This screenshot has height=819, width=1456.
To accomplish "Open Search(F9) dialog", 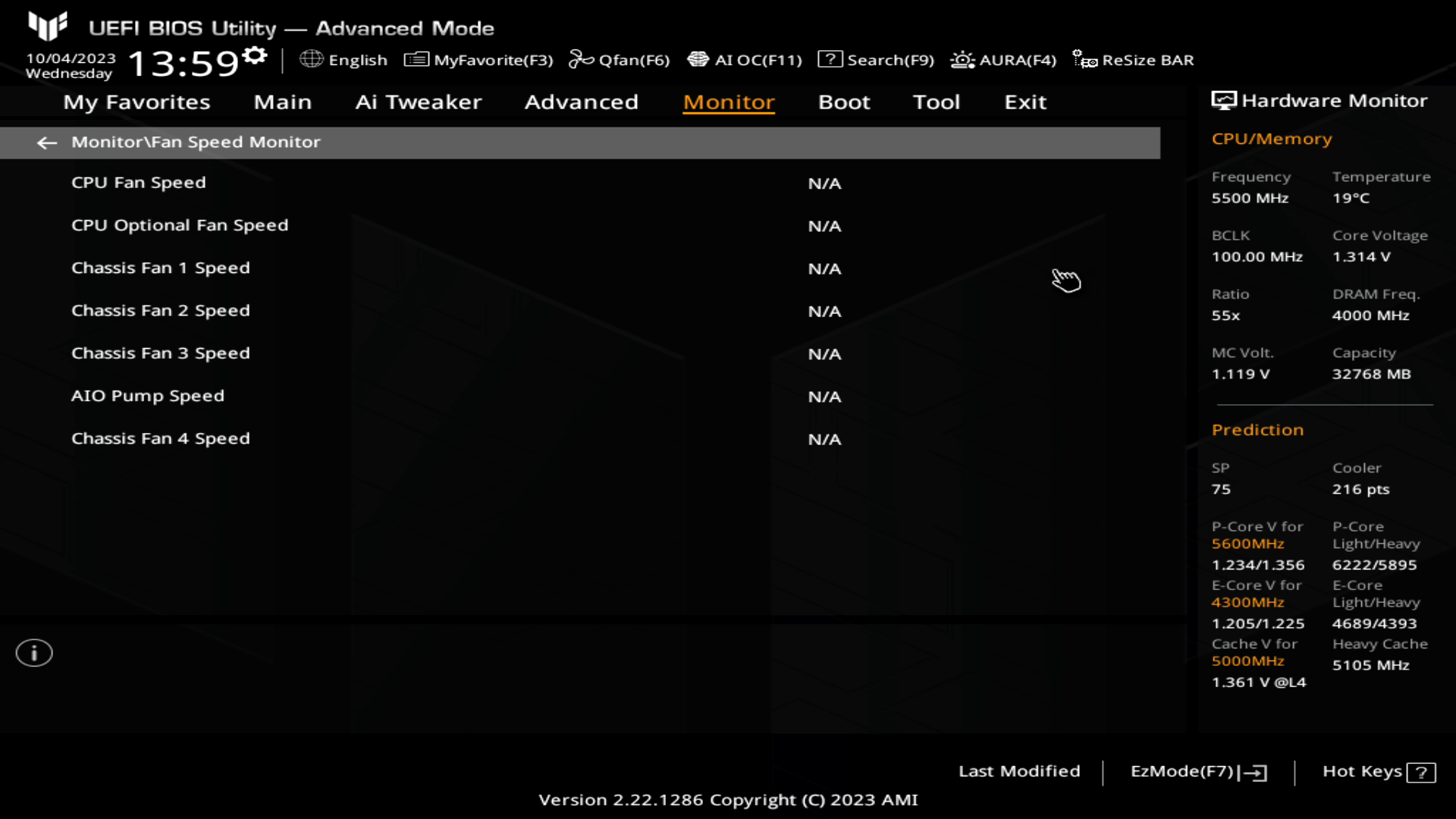I will tap(876, 60).
